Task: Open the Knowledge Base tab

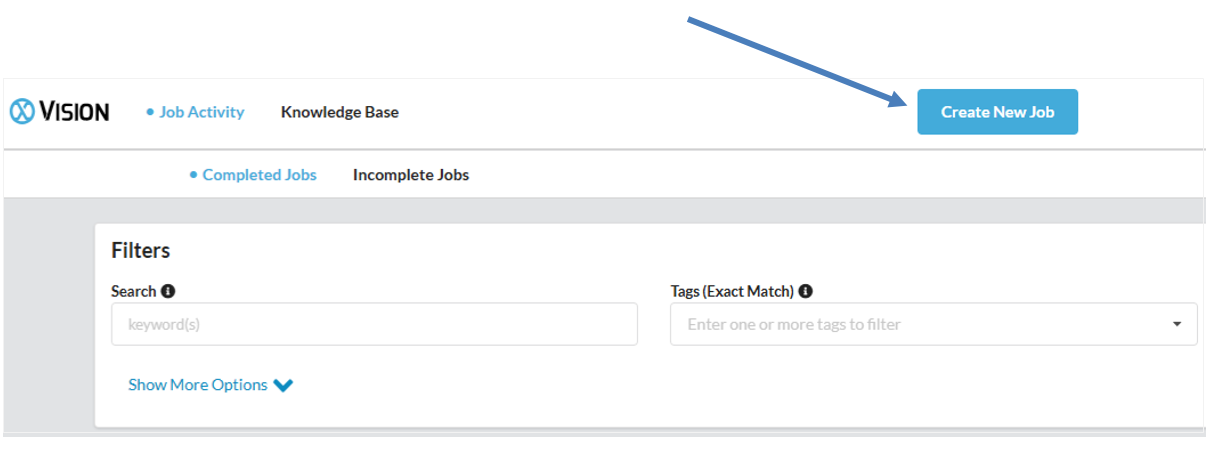Action: (340, 112)
